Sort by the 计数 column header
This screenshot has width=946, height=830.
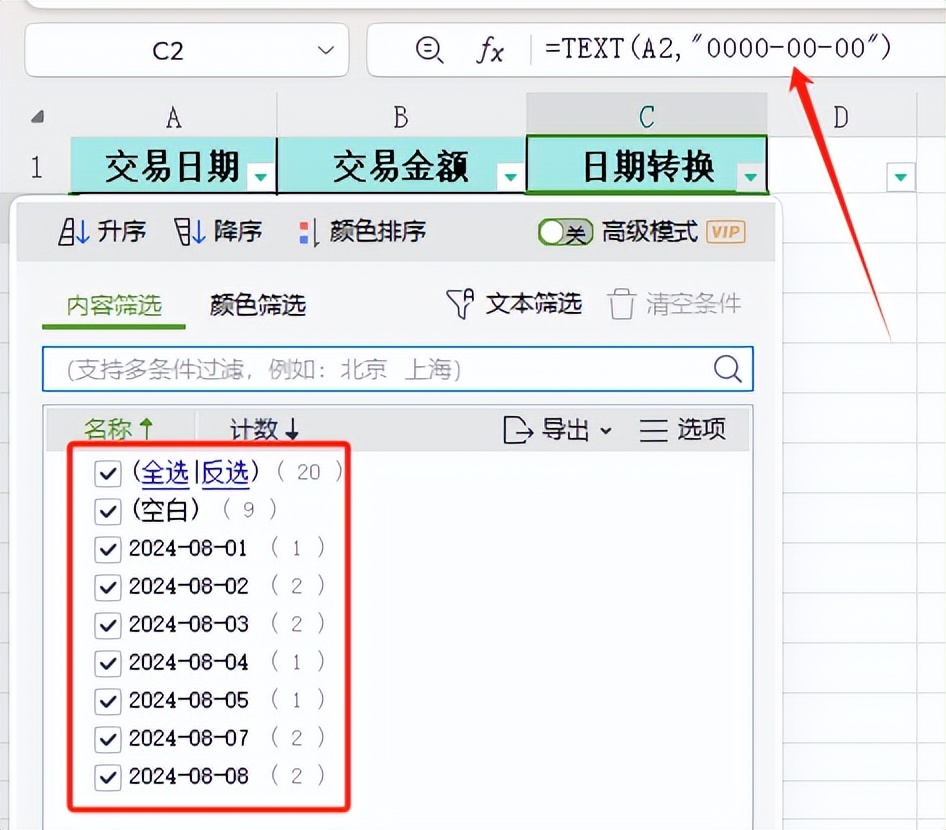pos(264,429)
